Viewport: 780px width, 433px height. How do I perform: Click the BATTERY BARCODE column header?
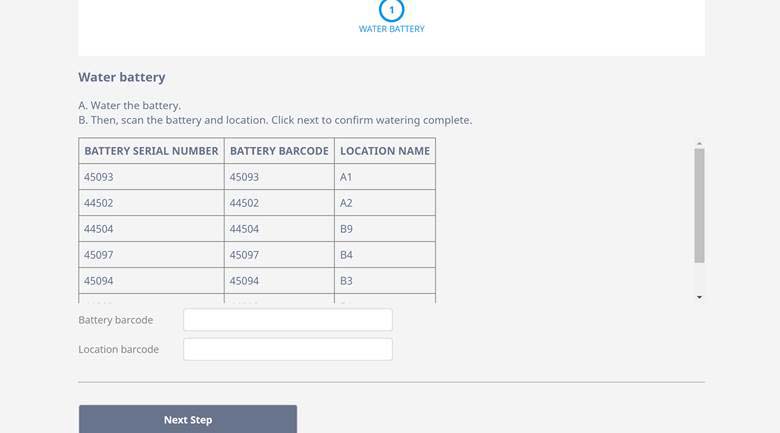(x=279, y=151)
